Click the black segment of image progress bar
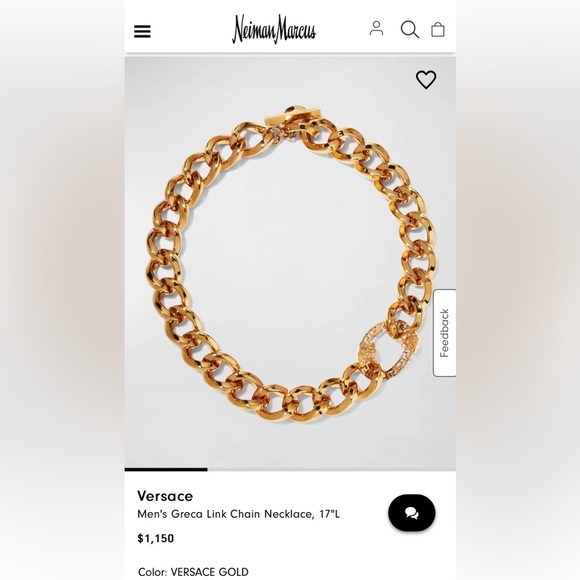 point(166,469)
